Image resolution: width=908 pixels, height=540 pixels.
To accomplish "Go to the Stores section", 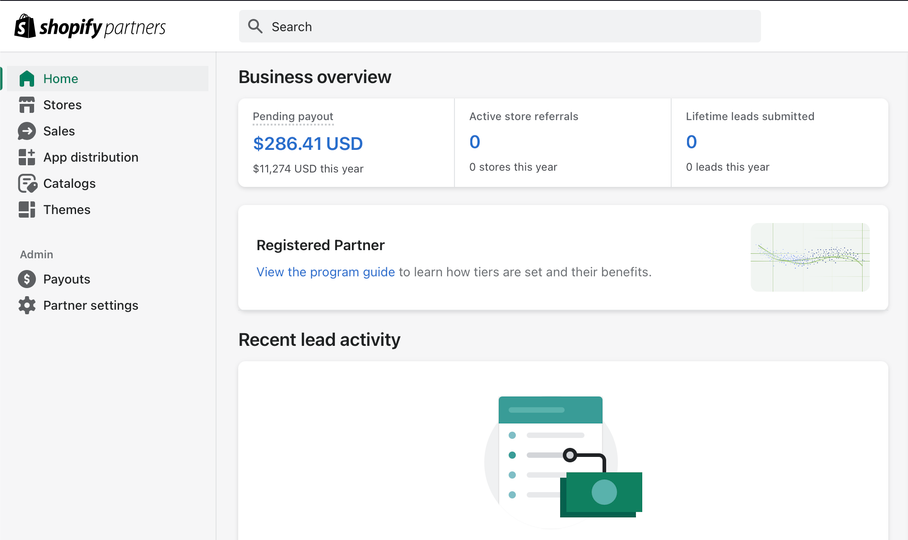I will tap(62, 105).
